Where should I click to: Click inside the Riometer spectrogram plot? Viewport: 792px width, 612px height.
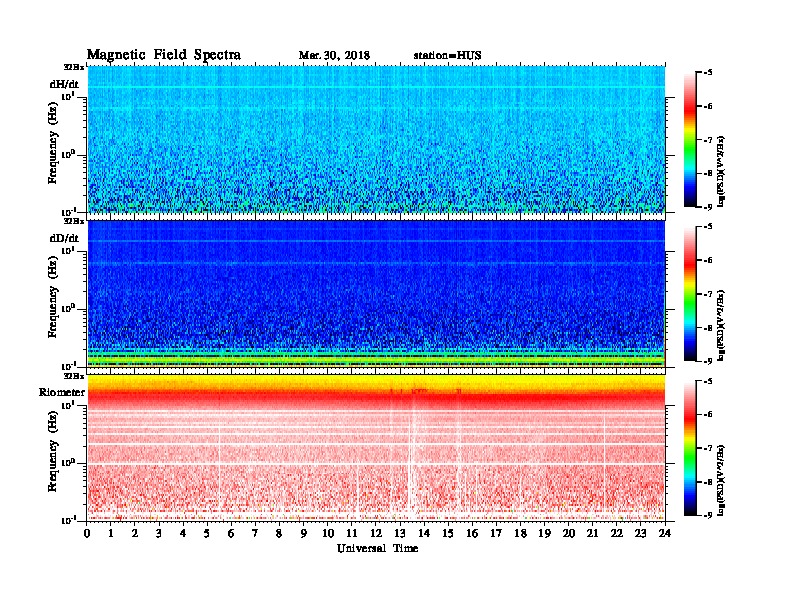coord(376,447)
